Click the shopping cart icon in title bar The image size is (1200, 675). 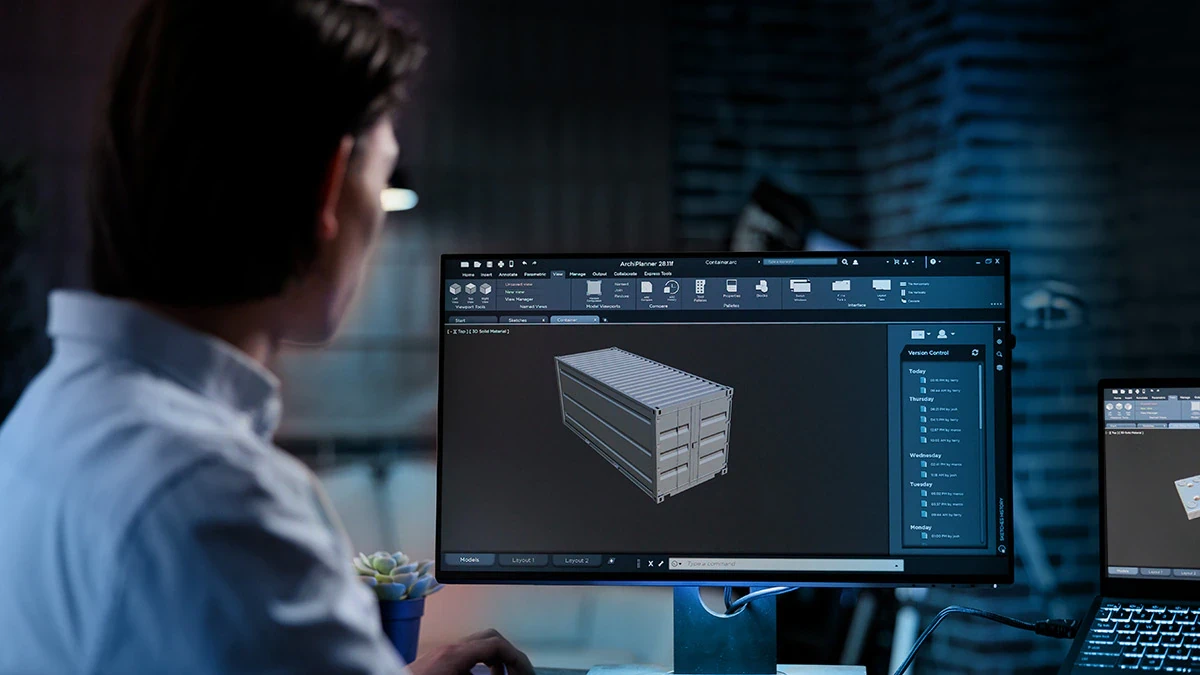point(895,262)
